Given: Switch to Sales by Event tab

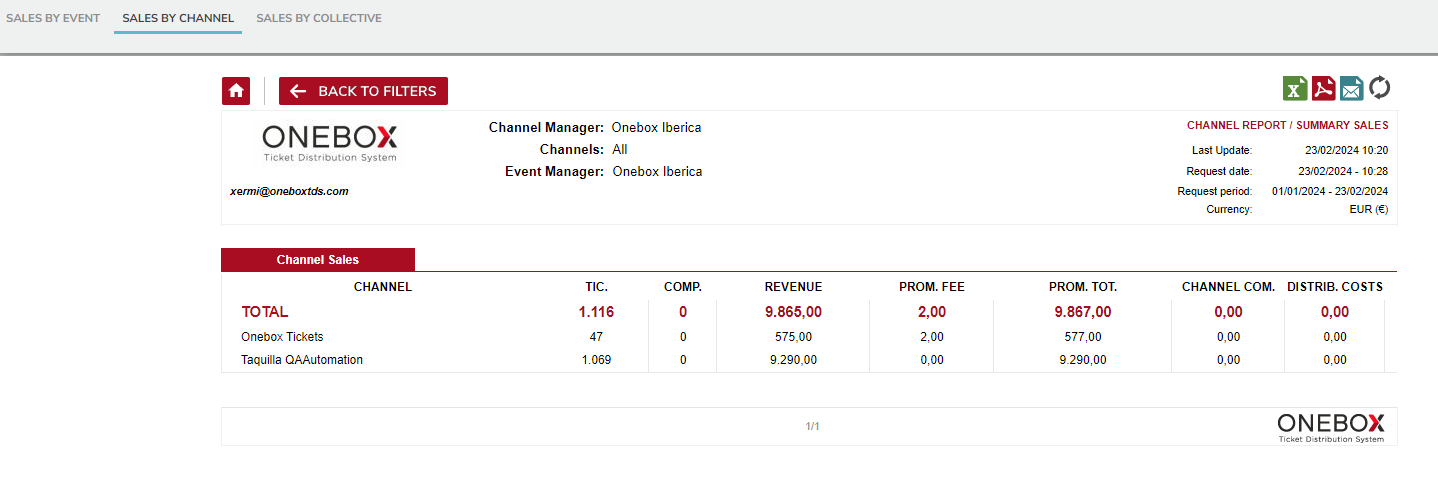Looking at the screenshot, I should (x=53, y=18).
